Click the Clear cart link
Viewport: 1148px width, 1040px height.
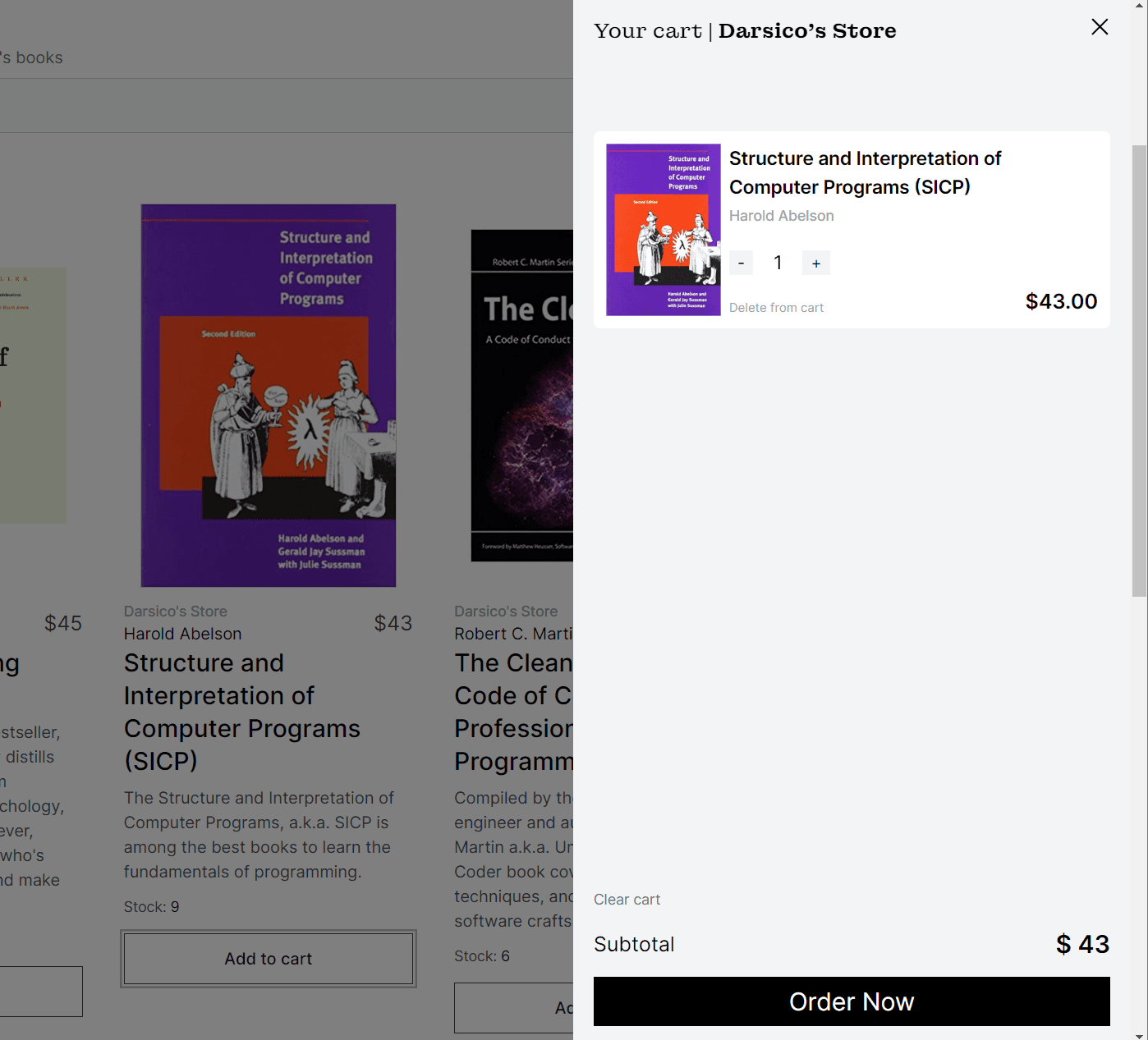point(627,900)
